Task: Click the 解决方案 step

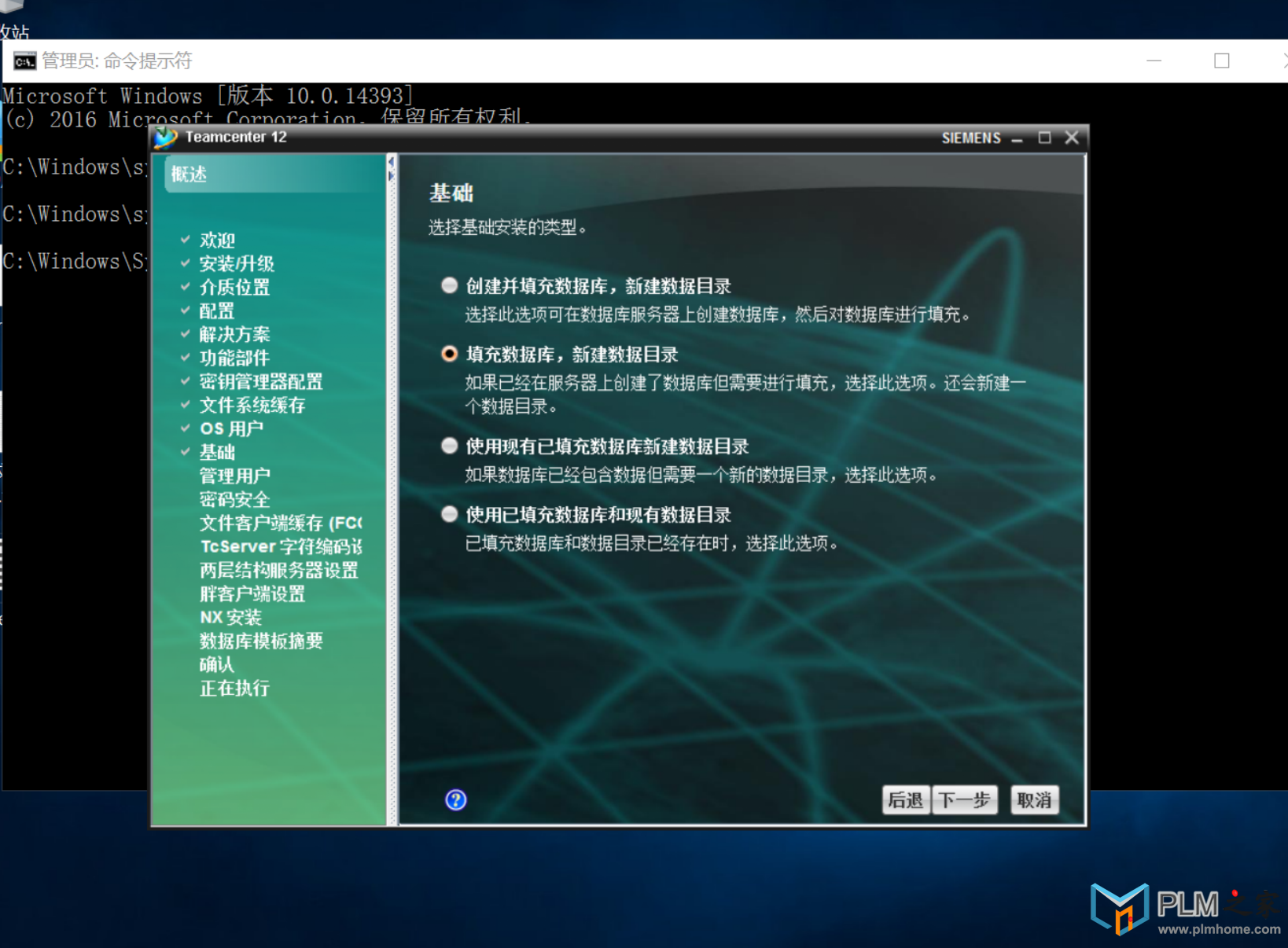Action: point(234,334)
